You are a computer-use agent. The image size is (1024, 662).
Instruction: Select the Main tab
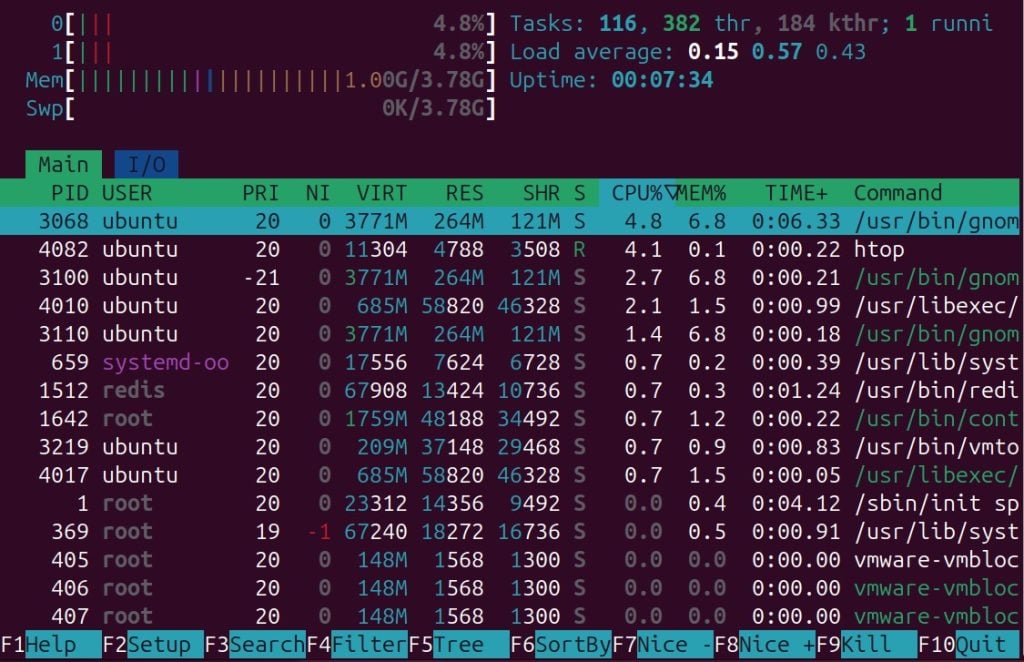tap(65, 164)
